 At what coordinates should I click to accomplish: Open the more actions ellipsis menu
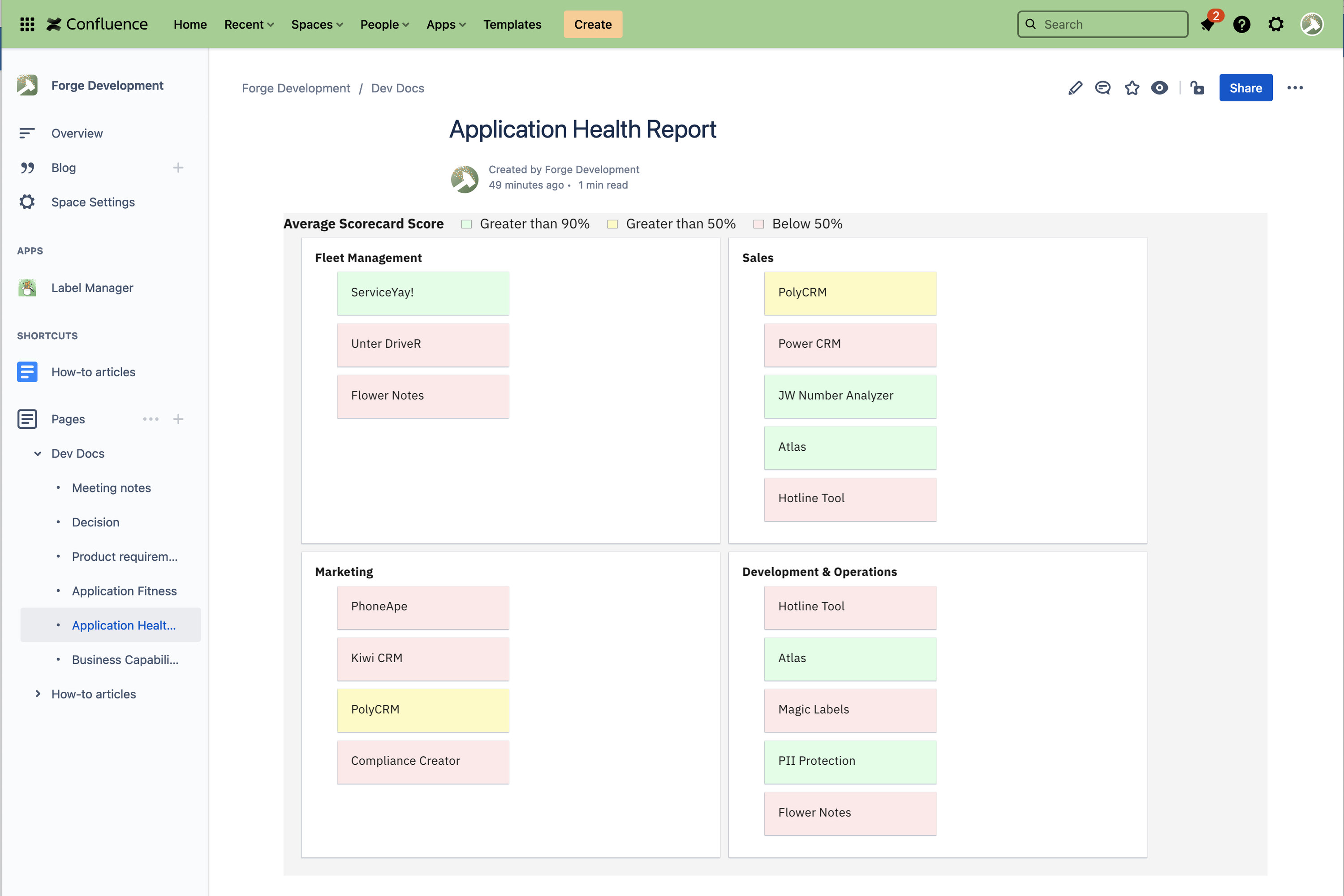(1294, 88)
